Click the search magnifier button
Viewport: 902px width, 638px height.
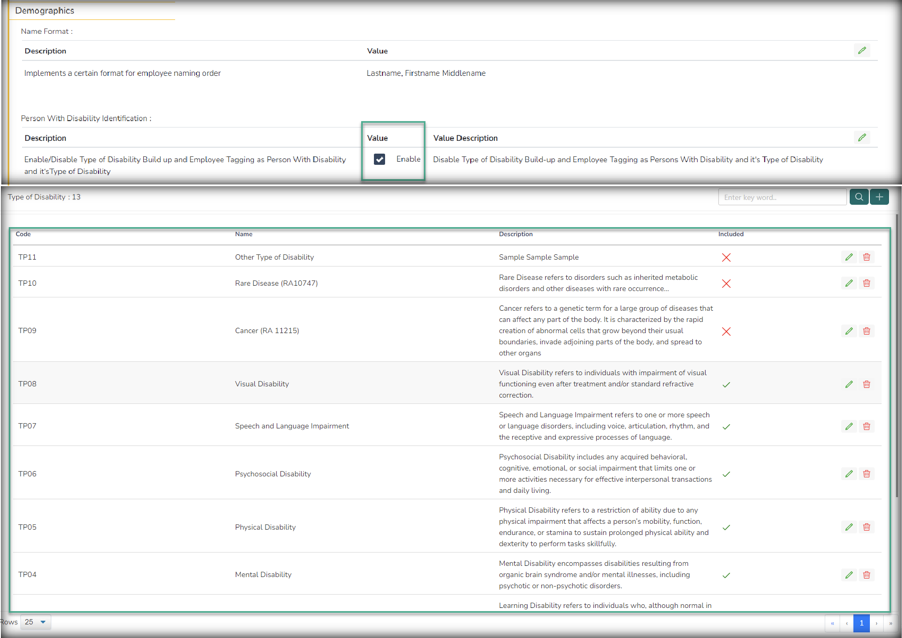pos(858,197)
